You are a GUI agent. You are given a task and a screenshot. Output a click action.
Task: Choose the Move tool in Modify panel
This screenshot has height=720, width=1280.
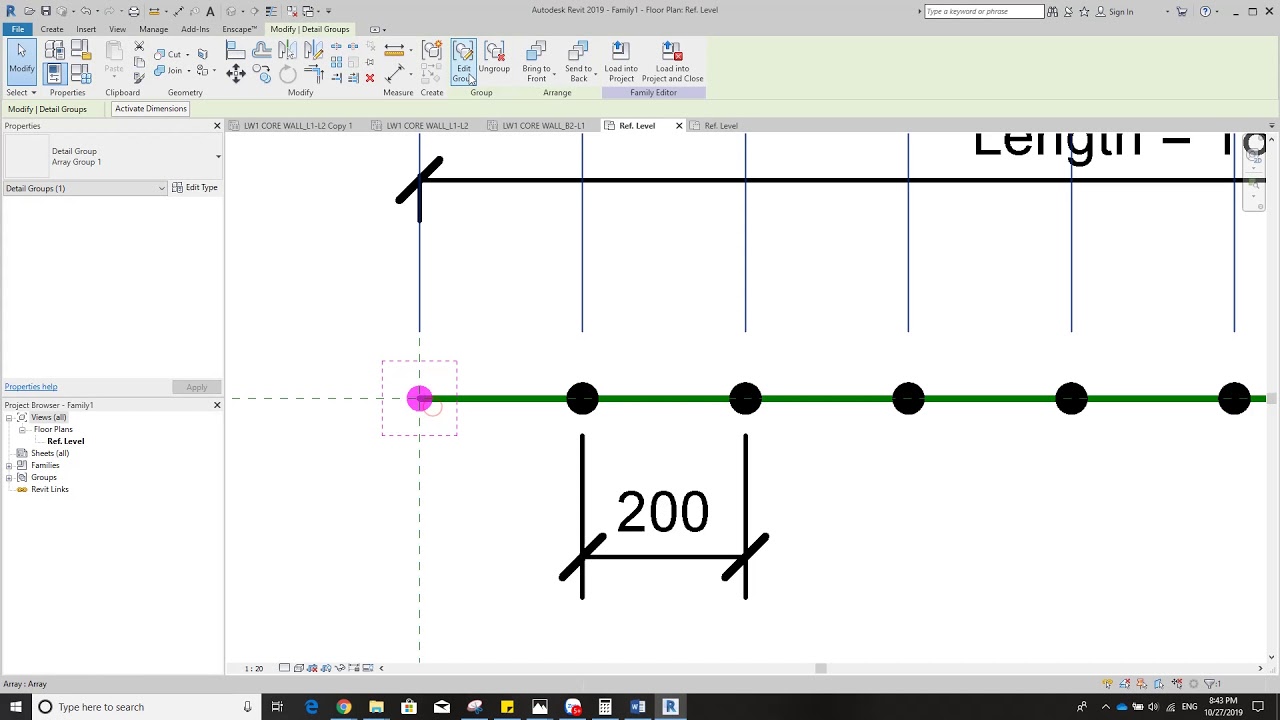pos(236,73)
